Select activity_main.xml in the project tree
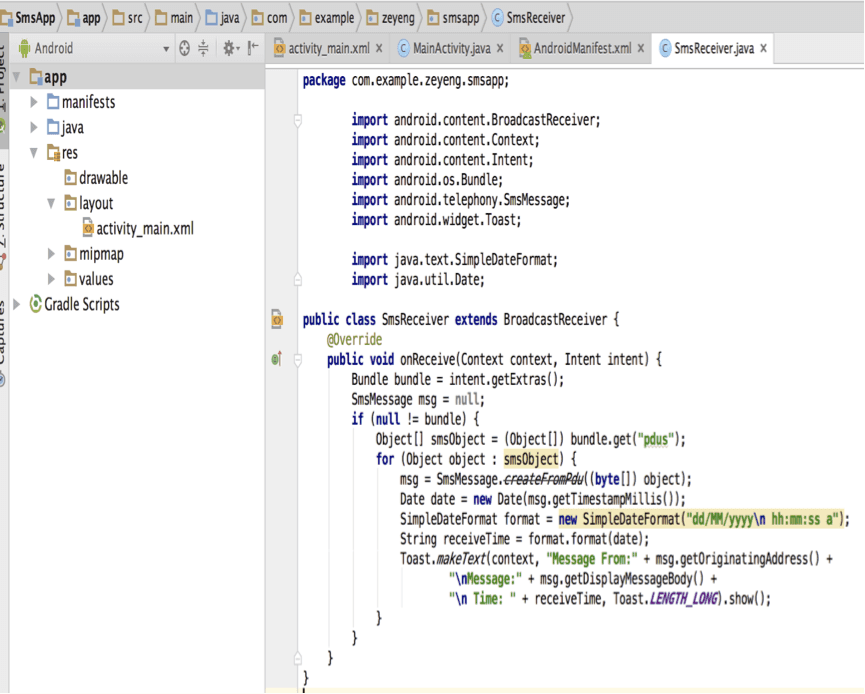Image resolution: width=865 pixels, height=694 pixels. (x=144, y=229)
